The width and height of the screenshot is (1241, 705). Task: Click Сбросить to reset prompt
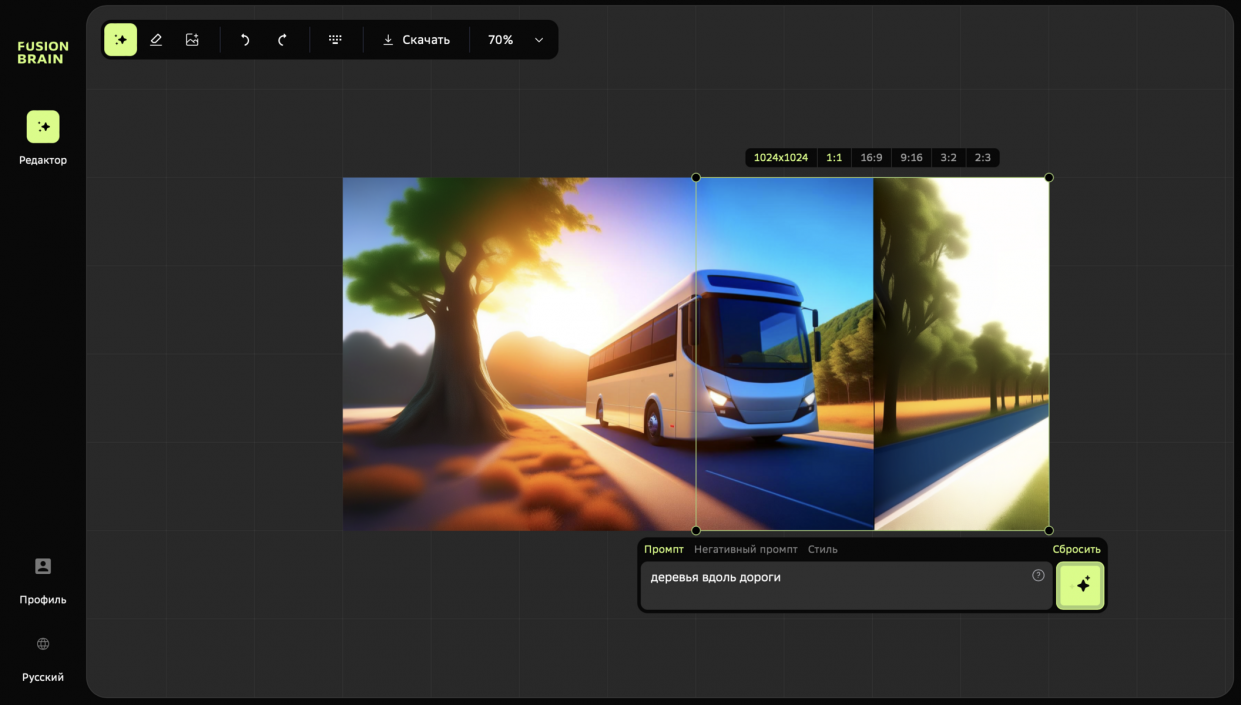[x=1076, y=549]
